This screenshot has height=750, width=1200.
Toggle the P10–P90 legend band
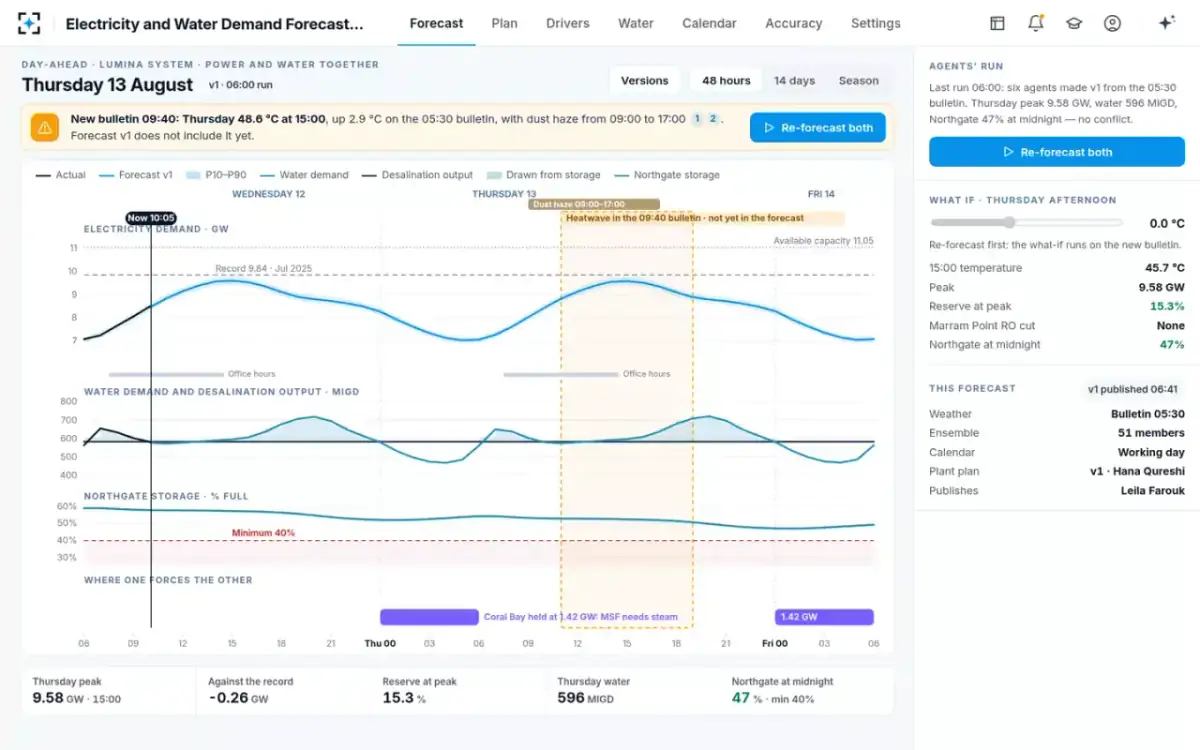point(217,175)
